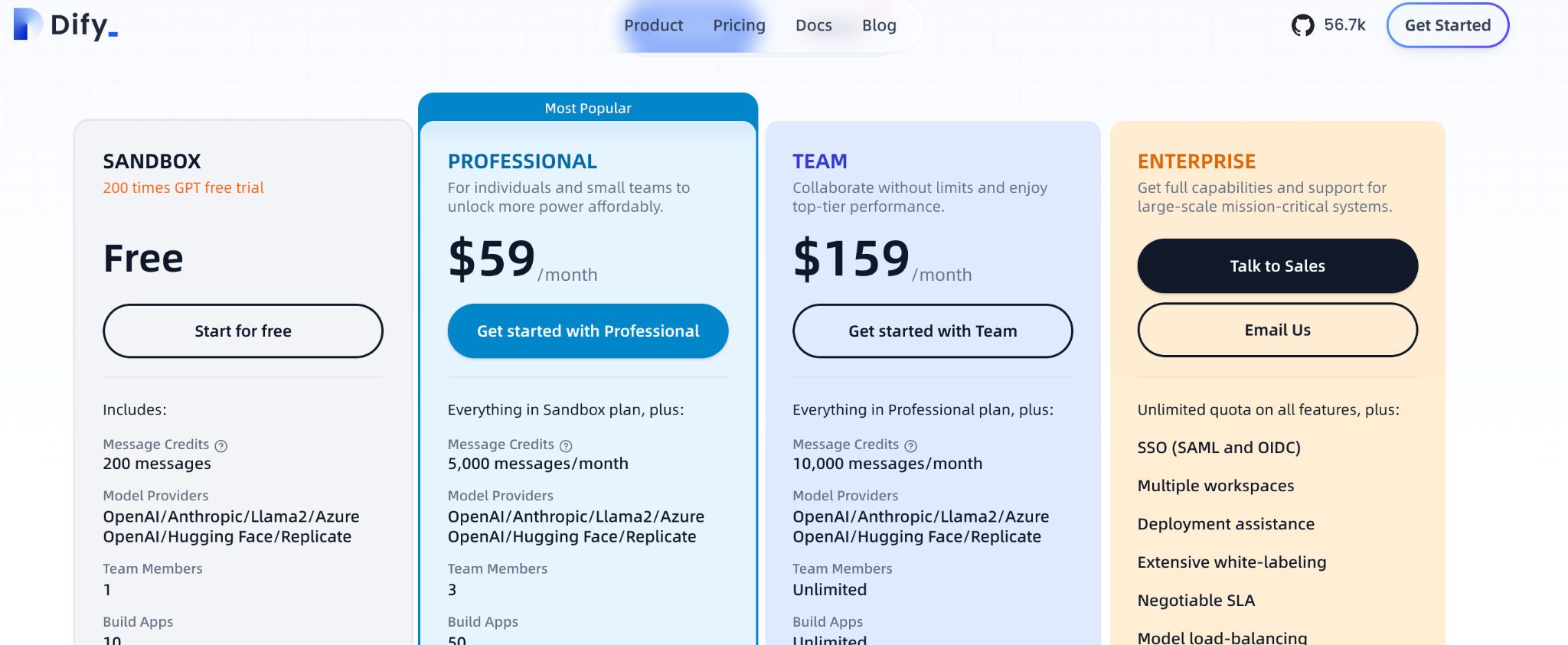
Task: Click the Email Us button
Action: pos(1277,330)
